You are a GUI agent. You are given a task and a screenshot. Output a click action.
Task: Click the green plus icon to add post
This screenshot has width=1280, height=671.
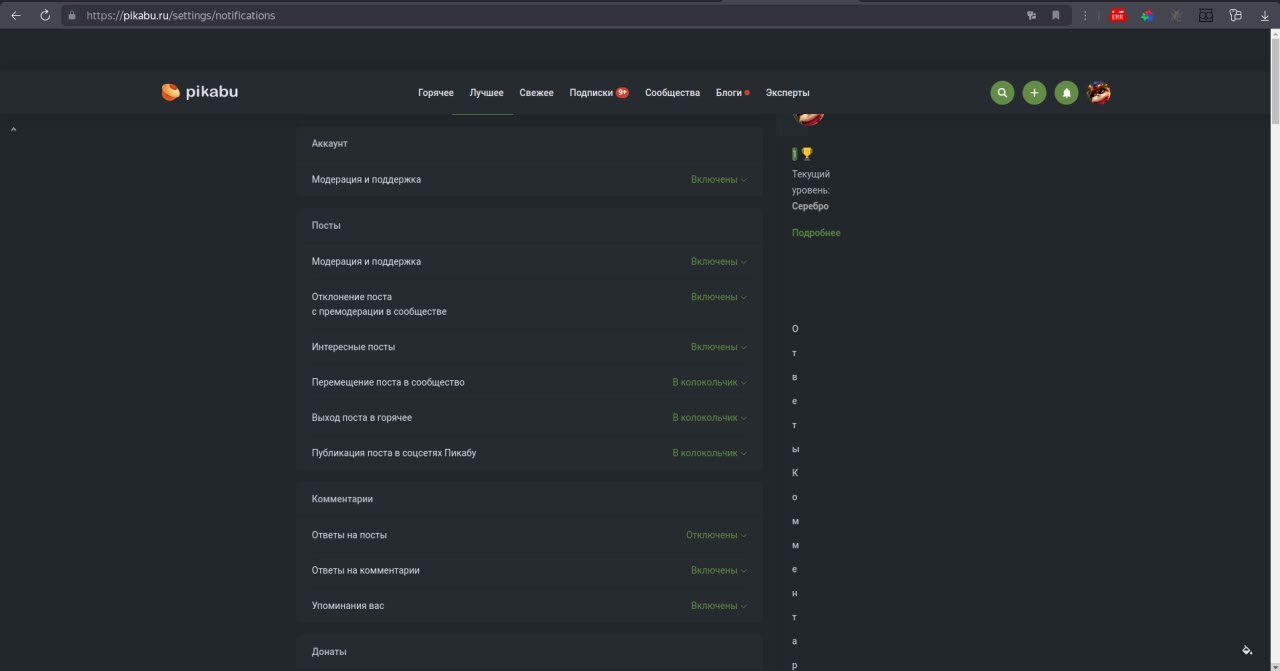pyautogui.click(x=1034, y=93)
